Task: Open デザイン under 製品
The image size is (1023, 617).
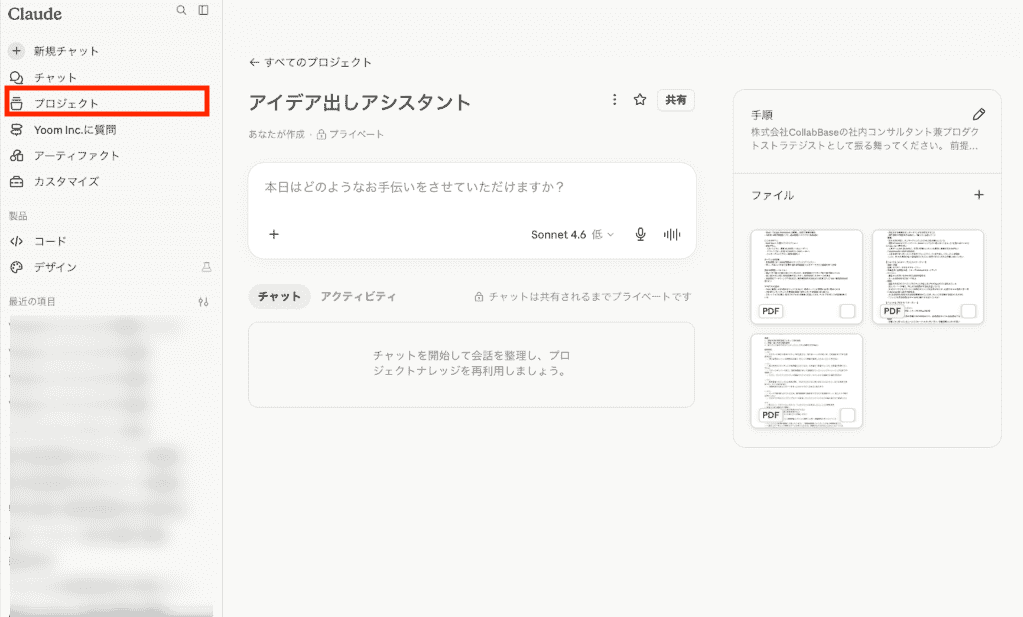Action: click(43, 267)
